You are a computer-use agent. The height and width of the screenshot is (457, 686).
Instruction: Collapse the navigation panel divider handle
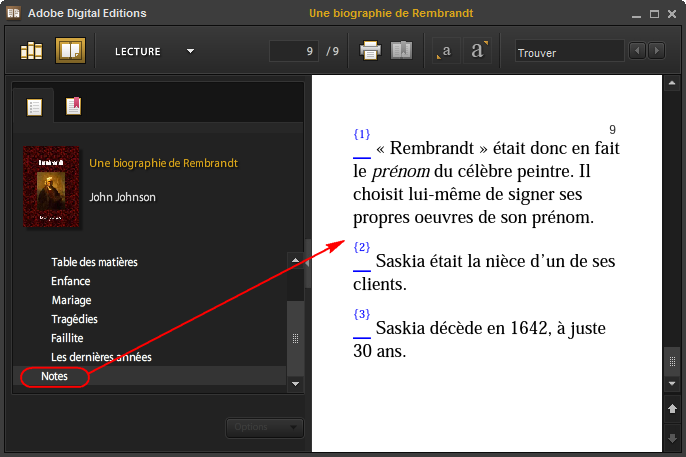[308, 263]
